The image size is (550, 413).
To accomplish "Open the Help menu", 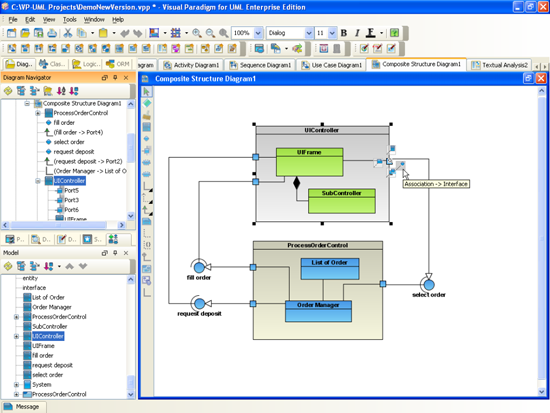I will point(118,20).
